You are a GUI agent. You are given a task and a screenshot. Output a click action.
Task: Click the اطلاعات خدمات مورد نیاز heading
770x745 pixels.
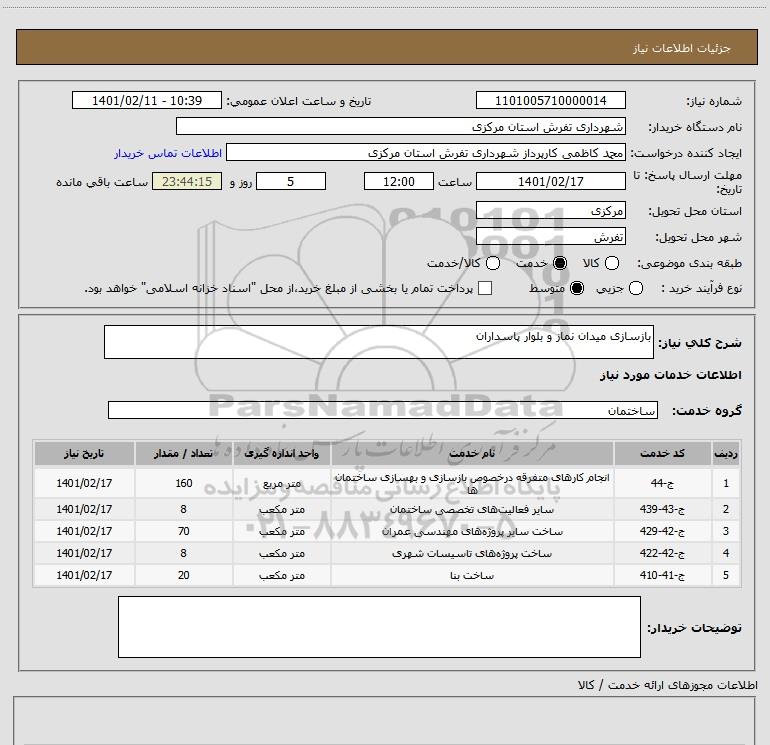(x=670, y=375)
